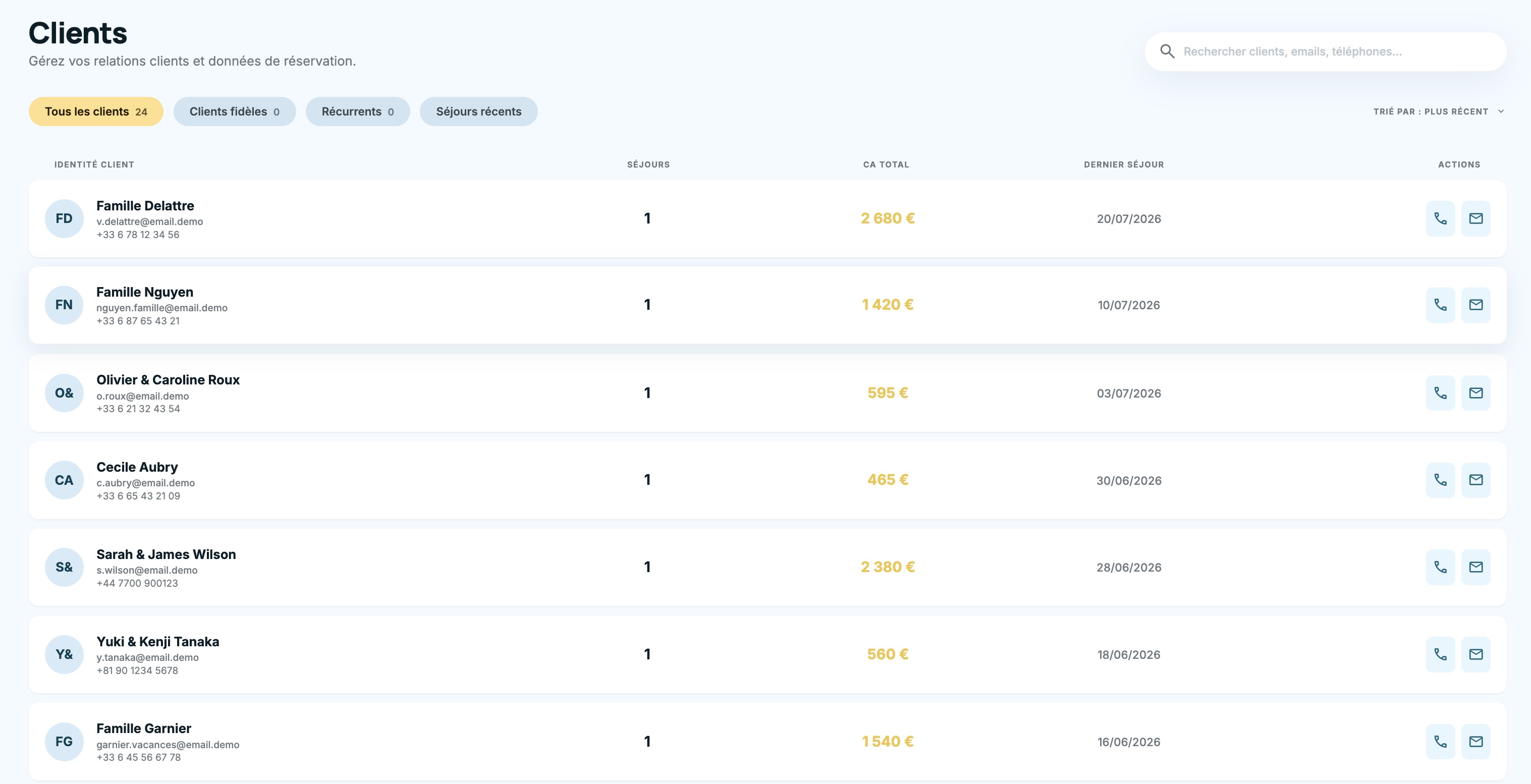1531x784 pixels.
Task: Call Sarah & James Wilson
Action: 1440,567
